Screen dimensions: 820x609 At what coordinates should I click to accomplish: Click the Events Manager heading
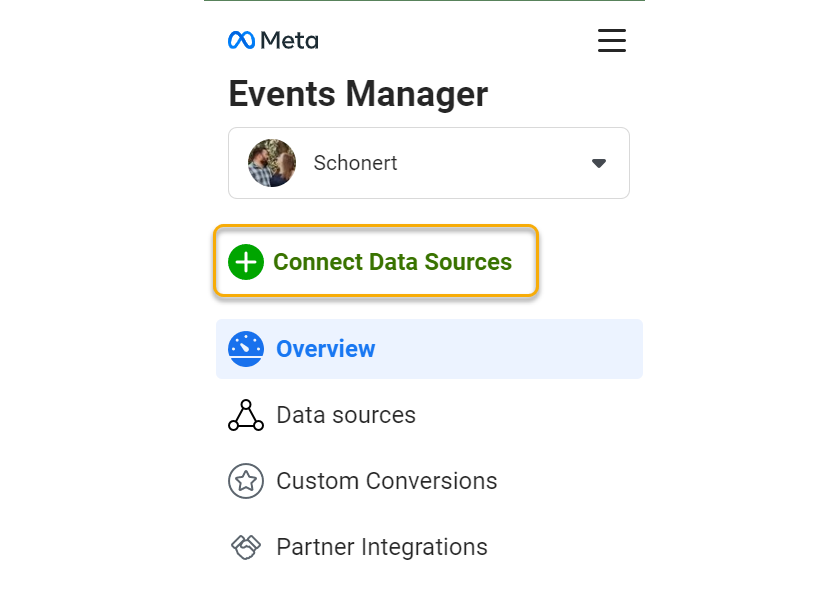click(x=358, y=94)
